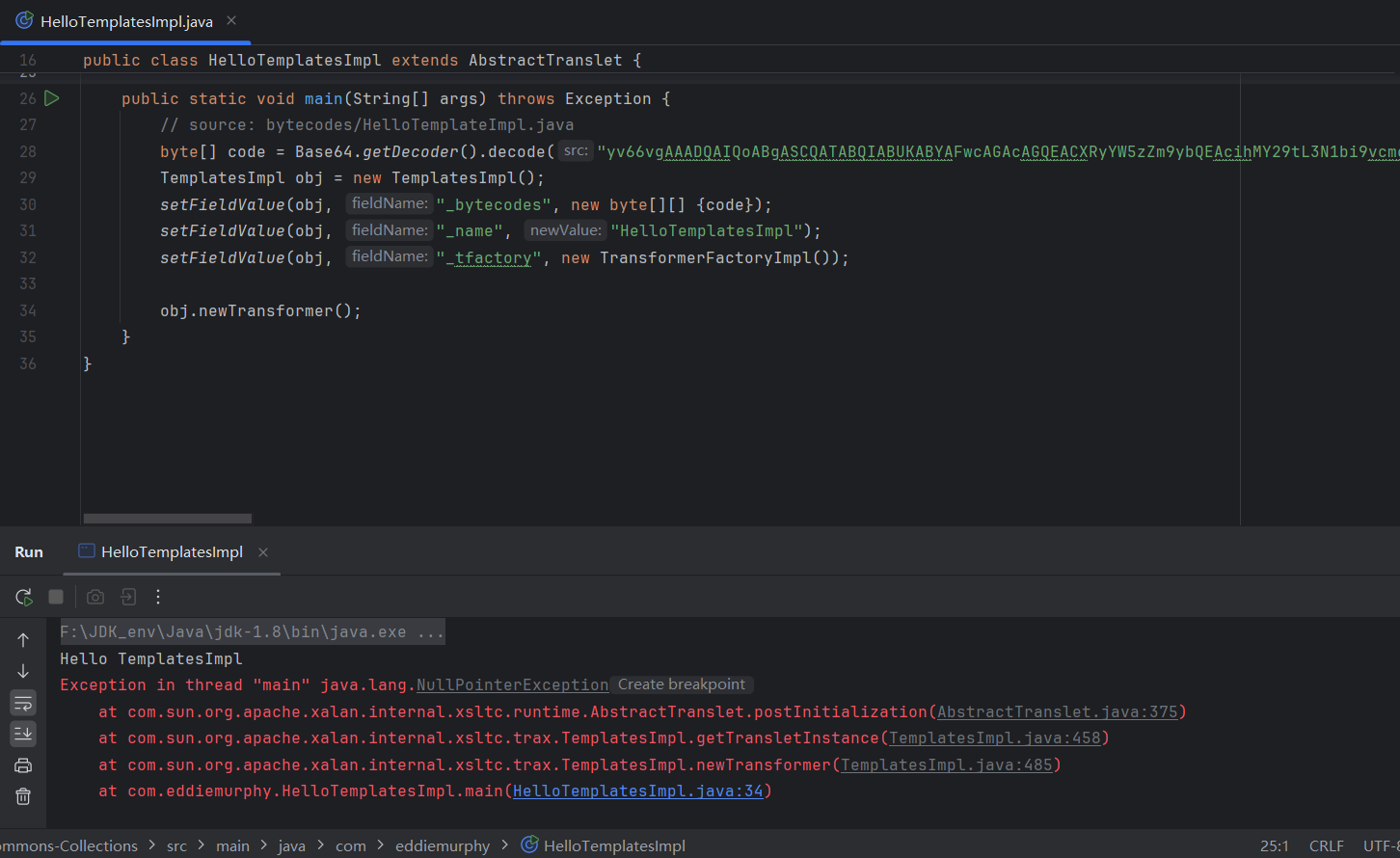The image size is (1400, 858).
Task: Select the HelloTemplatesImpl run configuration tab
Action: 172,551
